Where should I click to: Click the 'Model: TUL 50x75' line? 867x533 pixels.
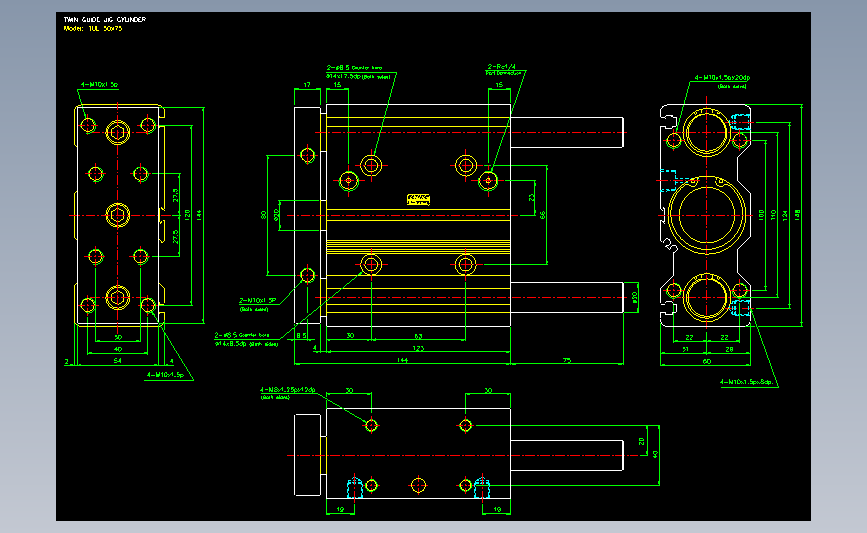click(x=92, y=28)
